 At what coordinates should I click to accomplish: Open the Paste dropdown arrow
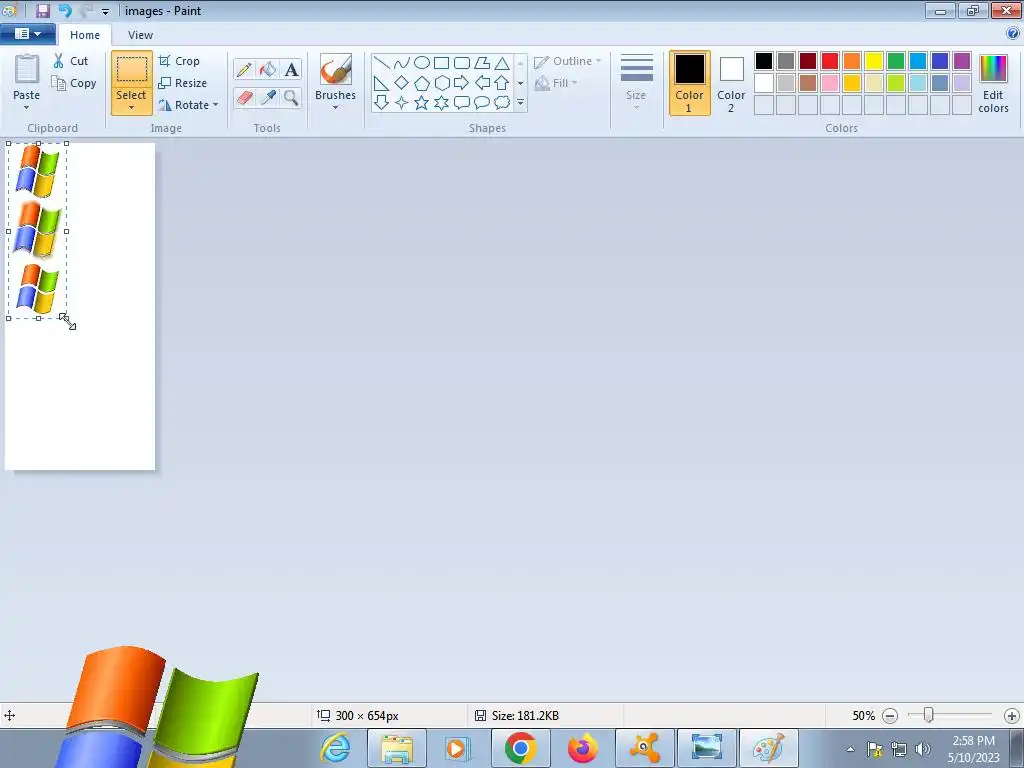click(26, 108)
